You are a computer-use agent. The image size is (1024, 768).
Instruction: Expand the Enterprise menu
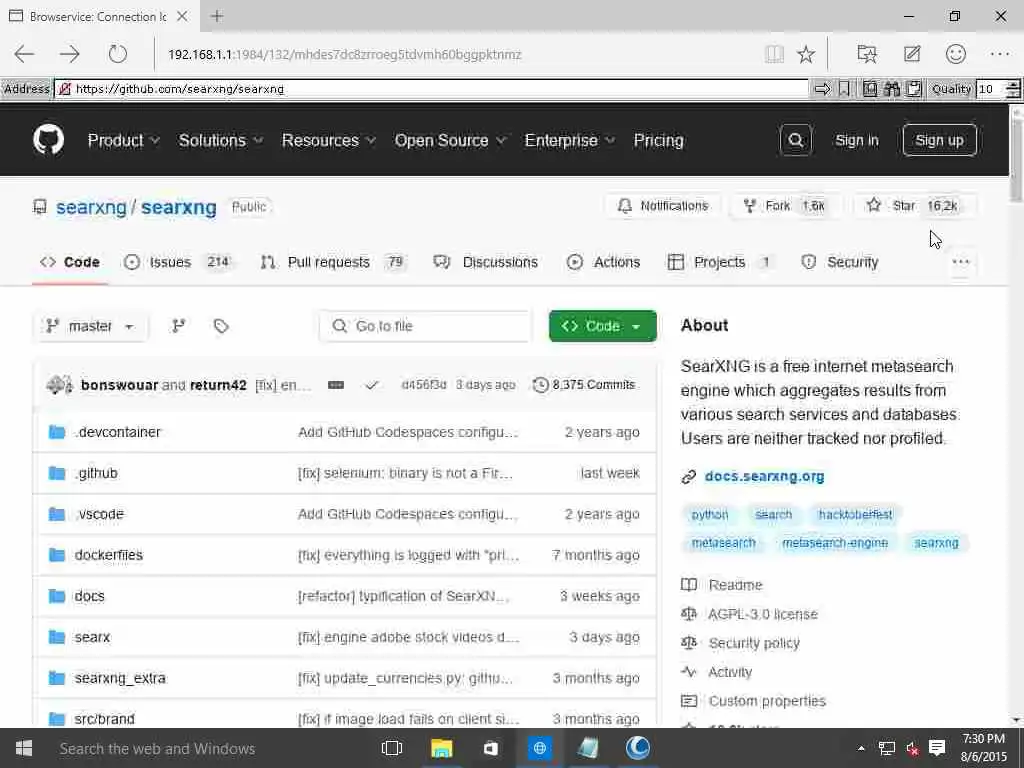(569, 140)
